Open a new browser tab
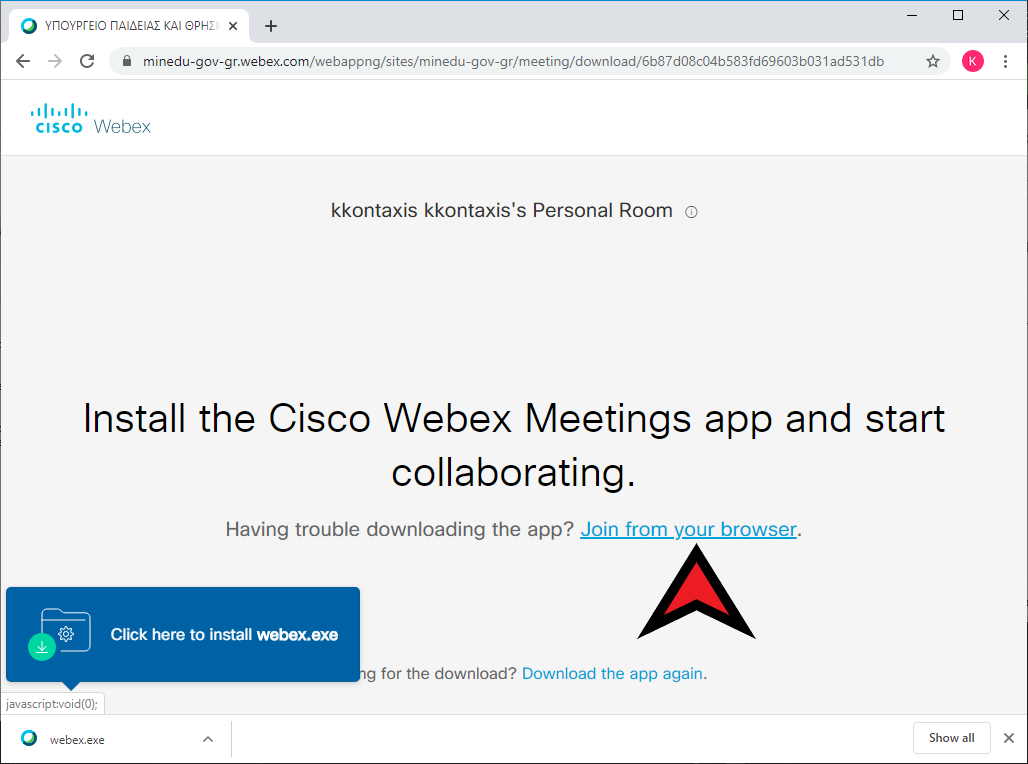Viewport: 1028px width, 764px height. (x=271, y=26)
